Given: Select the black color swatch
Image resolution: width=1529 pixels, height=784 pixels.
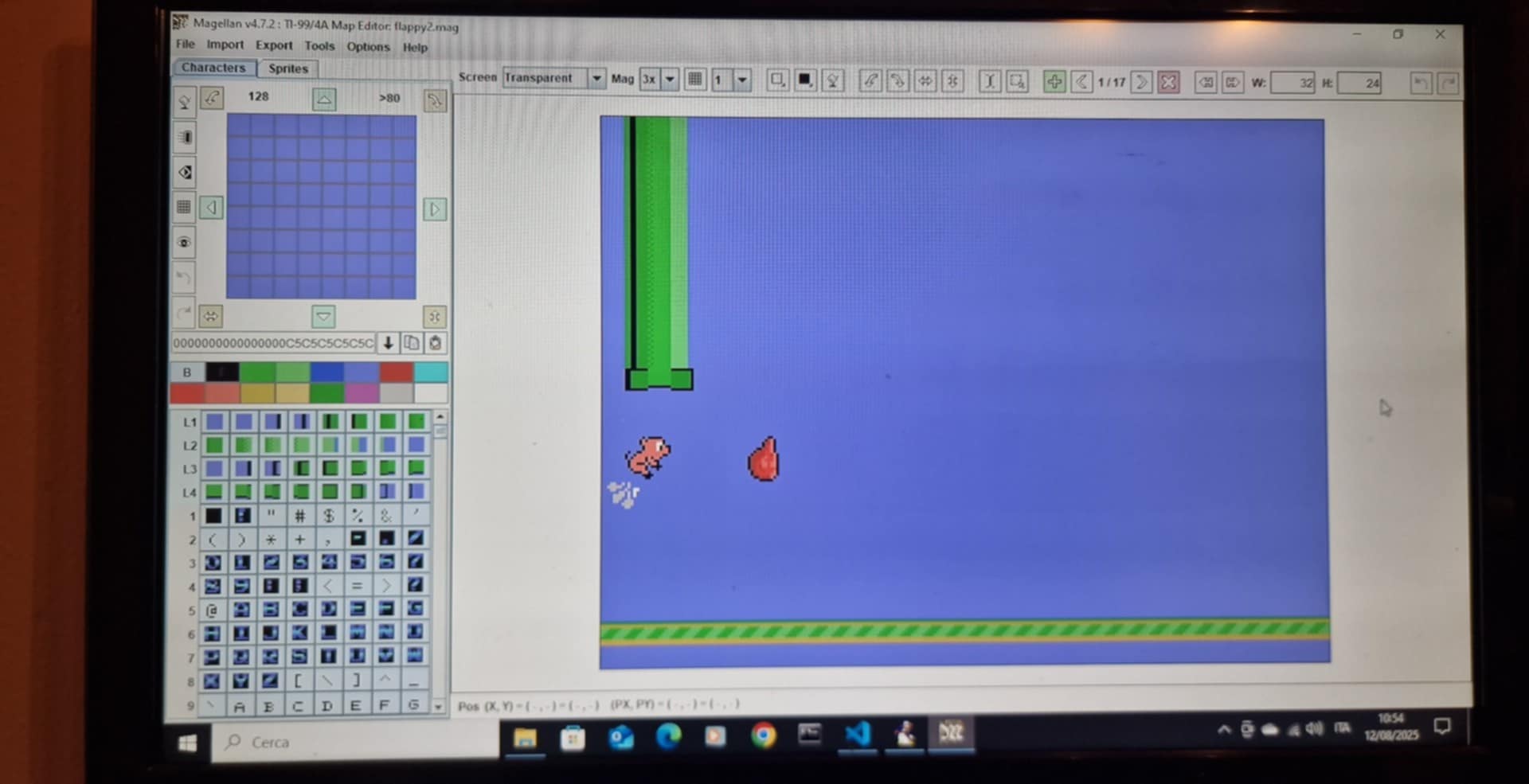Looking at the screenshot, I should 222,372.
